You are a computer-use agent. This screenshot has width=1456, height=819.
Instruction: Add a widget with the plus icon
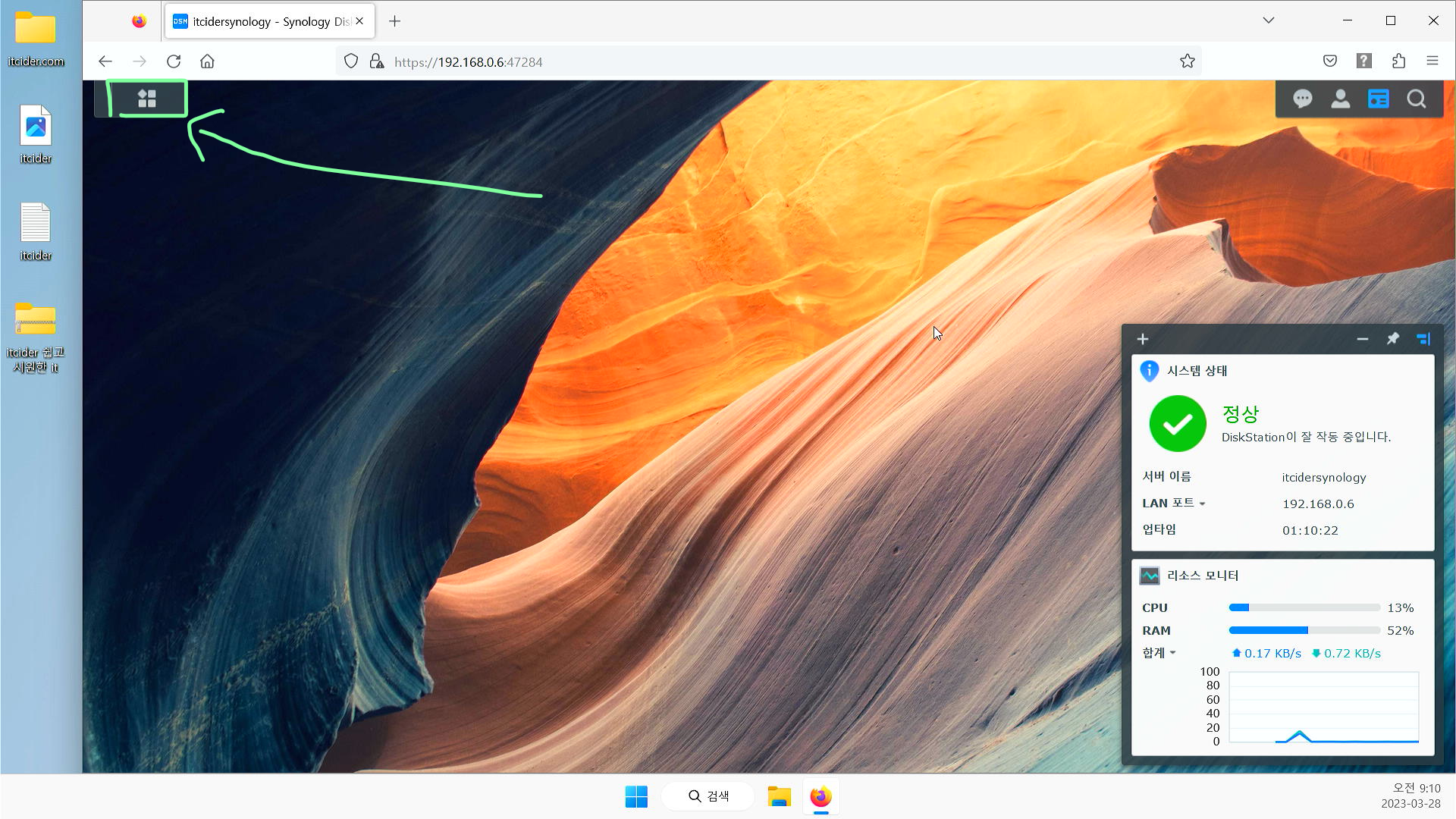1143,339
